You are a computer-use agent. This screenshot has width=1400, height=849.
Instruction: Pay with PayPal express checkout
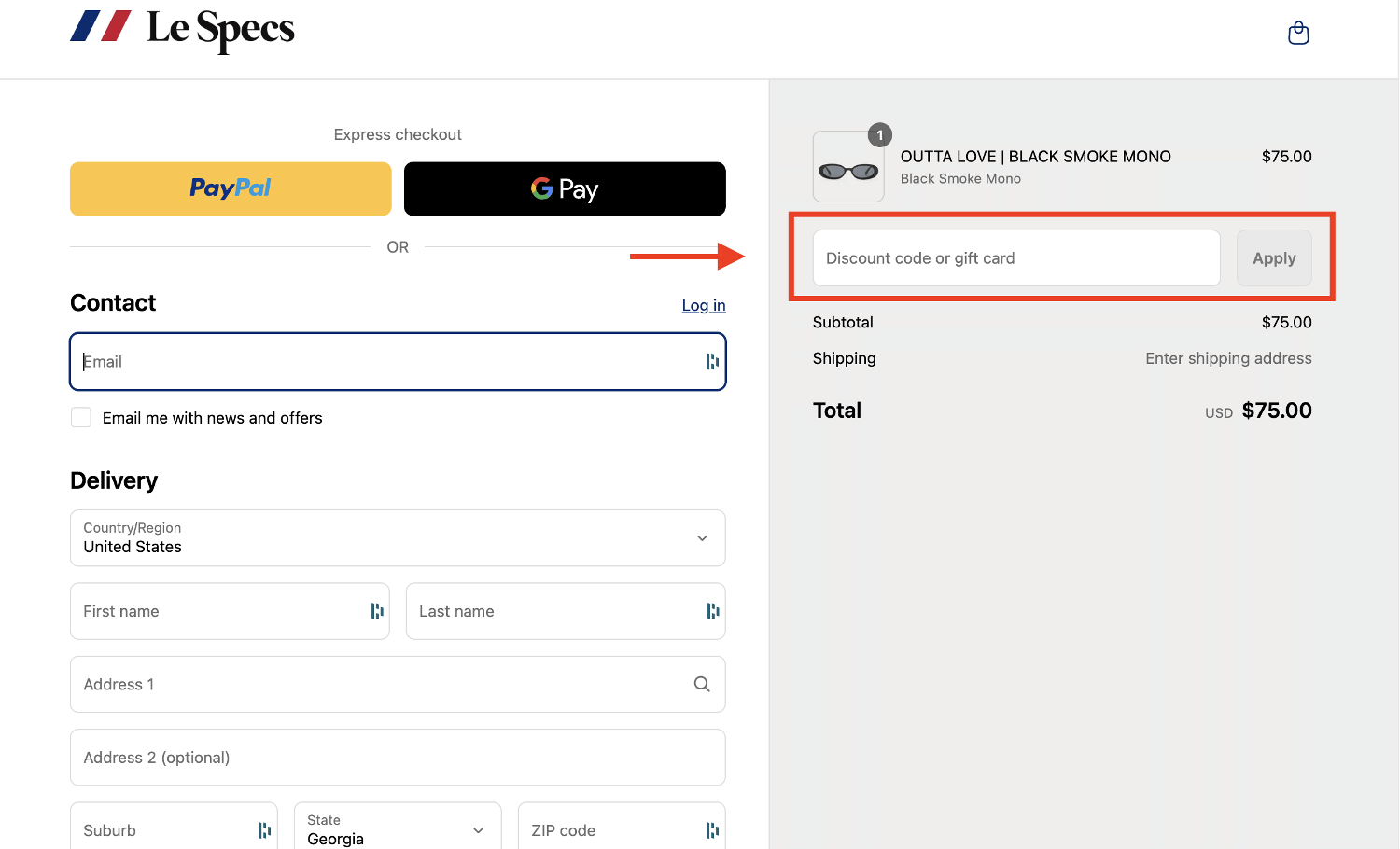pos(231,189)
